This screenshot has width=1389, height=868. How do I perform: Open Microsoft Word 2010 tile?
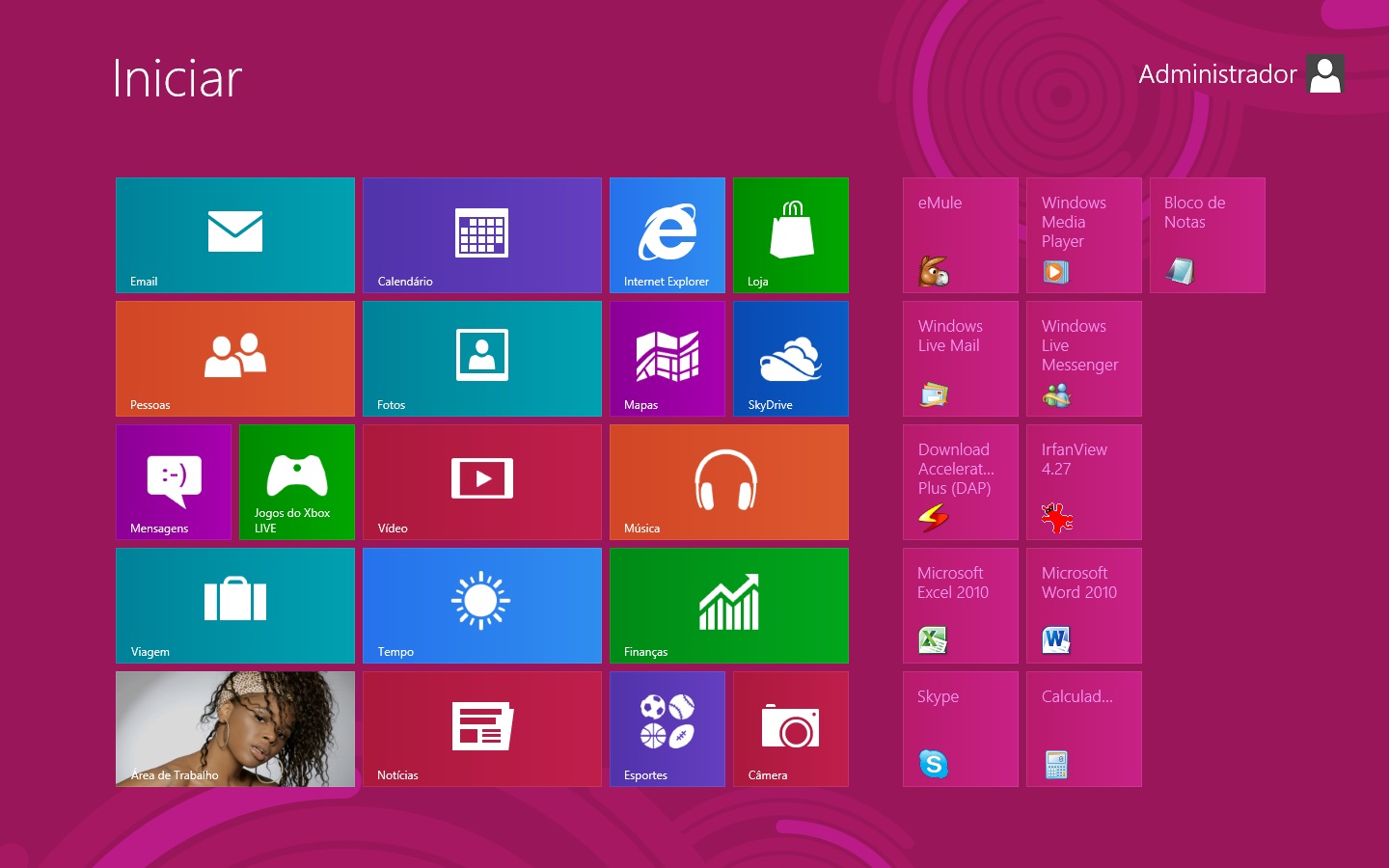[1083, 605]
